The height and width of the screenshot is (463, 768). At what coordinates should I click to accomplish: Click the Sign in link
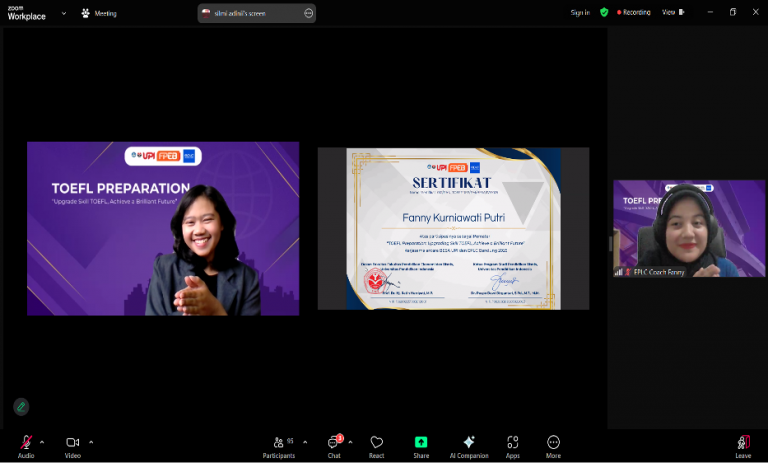(x=580, y=13)
